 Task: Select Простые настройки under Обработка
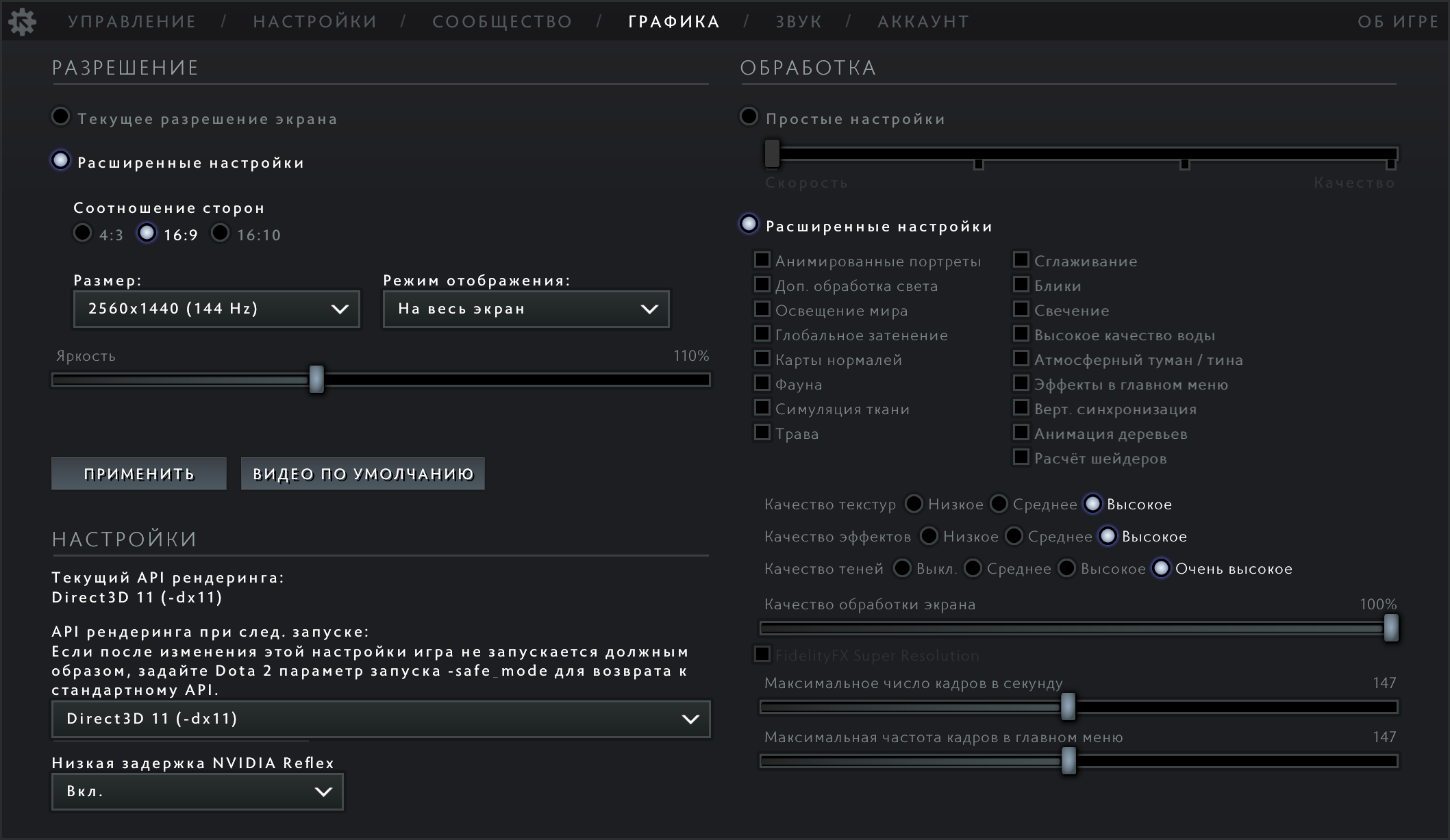click(749, 117)
